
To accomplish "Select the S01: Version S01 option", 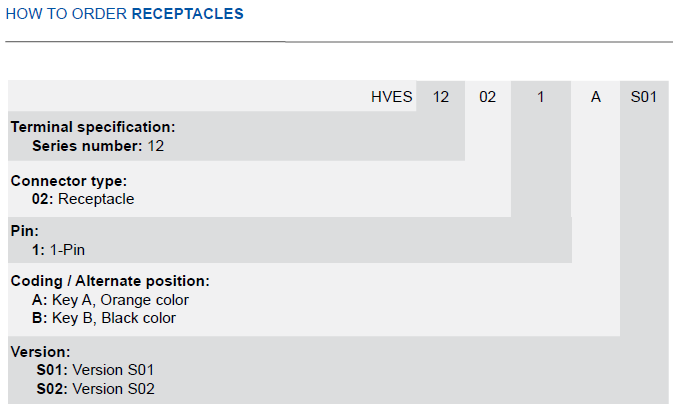I will point(95,370).
